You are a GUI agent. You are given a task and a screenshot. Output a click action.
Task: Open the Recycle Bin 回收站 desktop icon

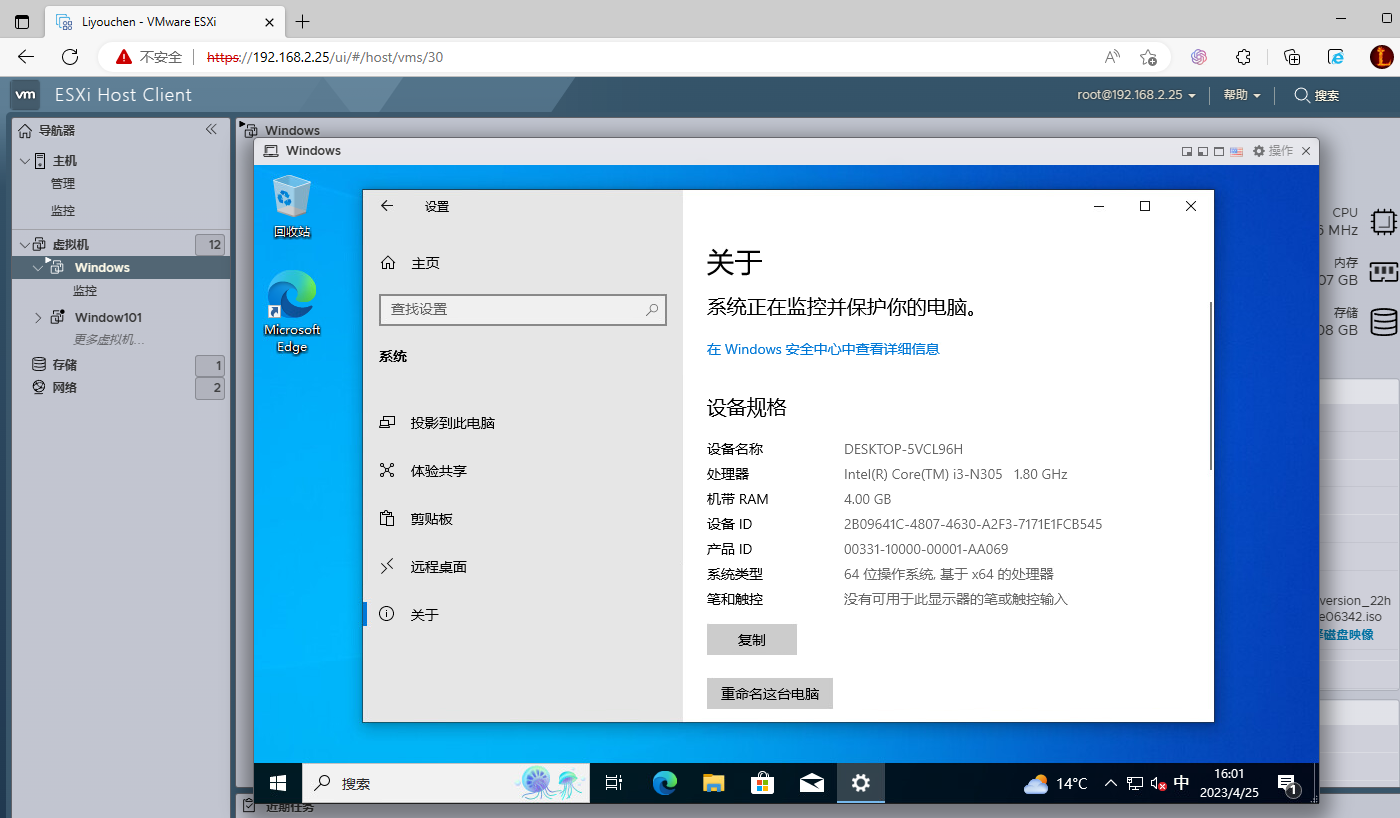pyautogui.click(x=292, y=206)
